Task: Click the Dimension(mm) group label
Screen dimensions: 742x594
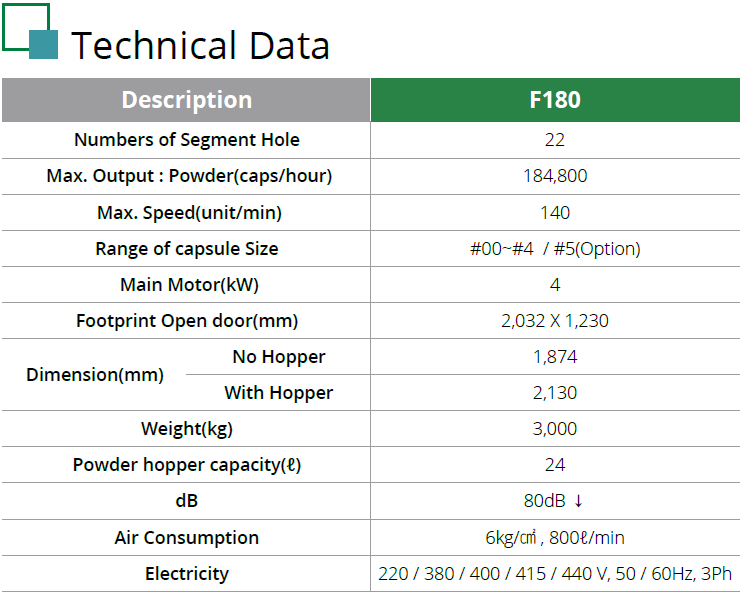Action: coord(95,375)
